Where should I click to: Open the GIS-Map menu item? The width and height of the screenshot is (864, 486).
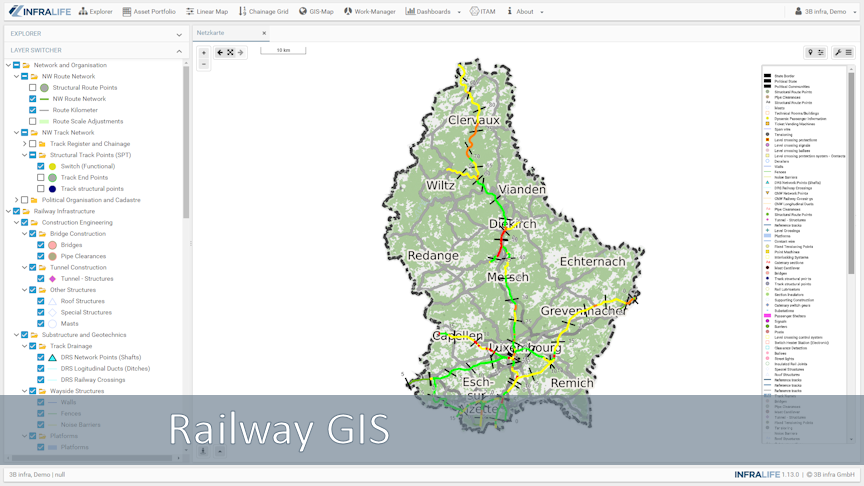point(316,12)
